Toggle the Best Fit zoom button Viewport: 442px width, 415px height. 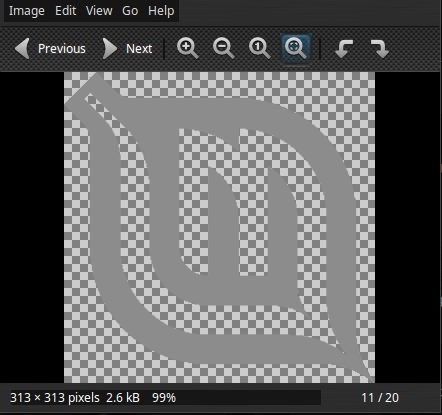coord(296,49)
